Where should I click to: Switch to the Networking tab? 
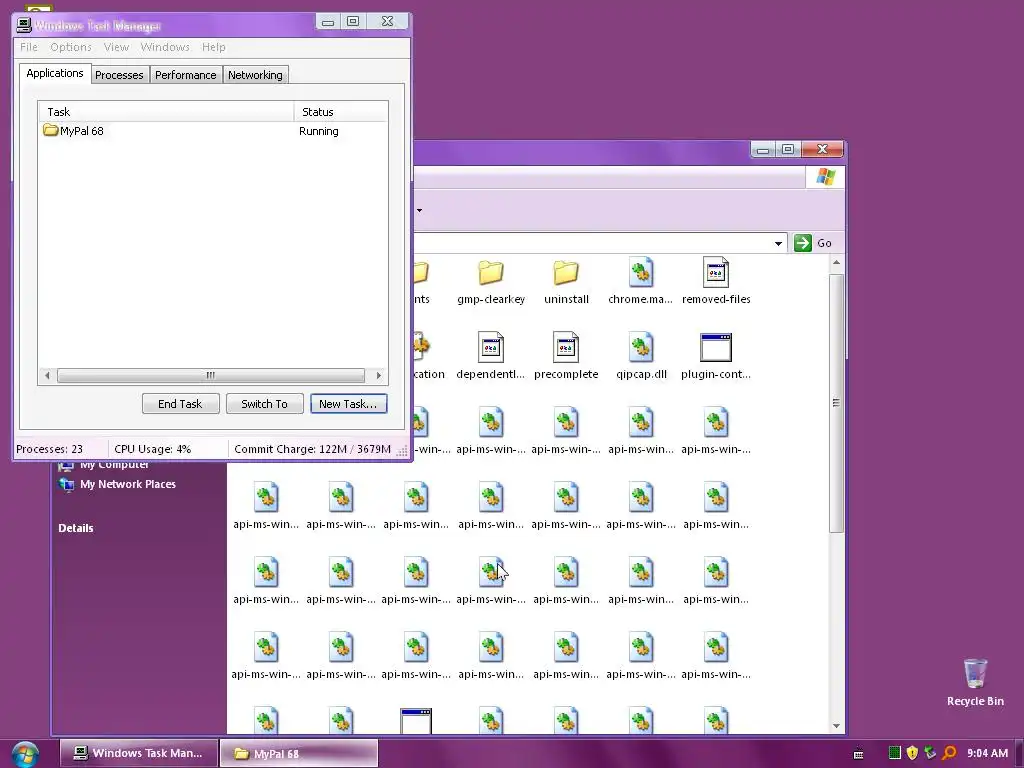click(x=255, y=75)
